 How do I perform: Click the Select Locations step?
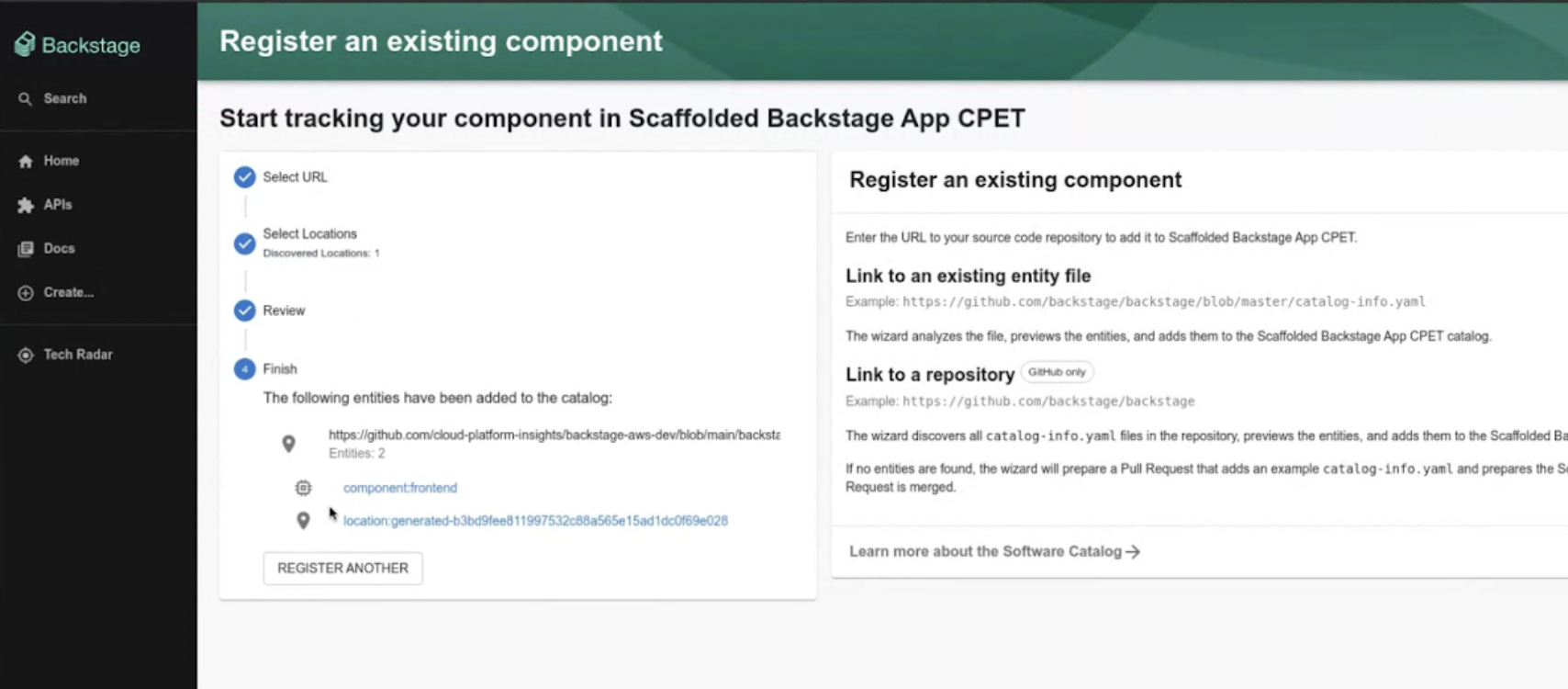click(244, 243)
